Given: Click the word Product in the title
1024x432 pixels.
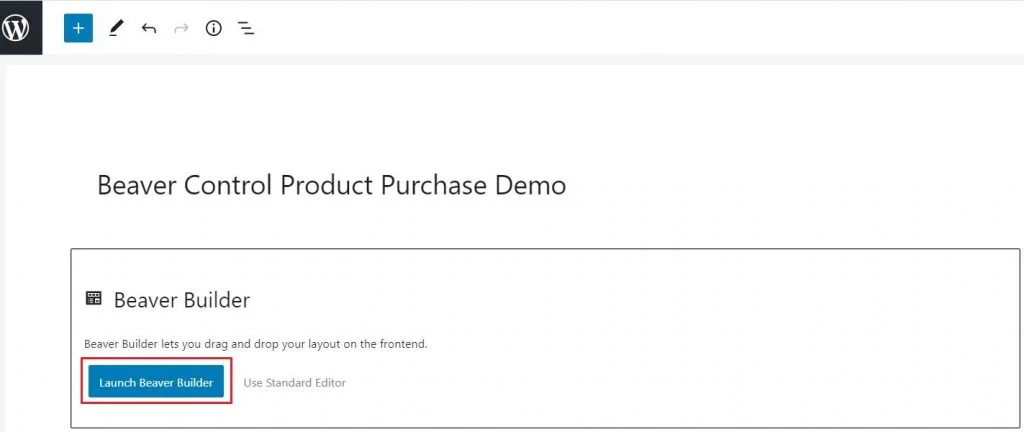Looking at the screenshot, I should coord(325,185).
